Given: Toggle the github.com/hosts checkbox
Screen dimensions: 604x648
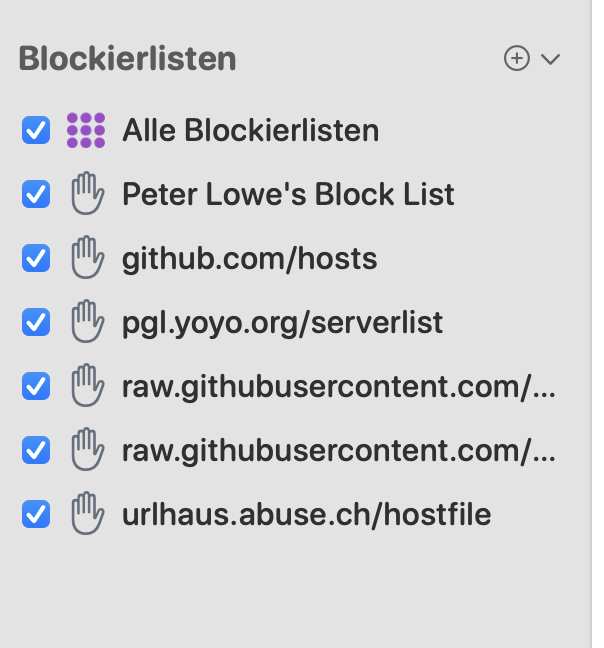Looking at the screenshot, I should (36, 258).
